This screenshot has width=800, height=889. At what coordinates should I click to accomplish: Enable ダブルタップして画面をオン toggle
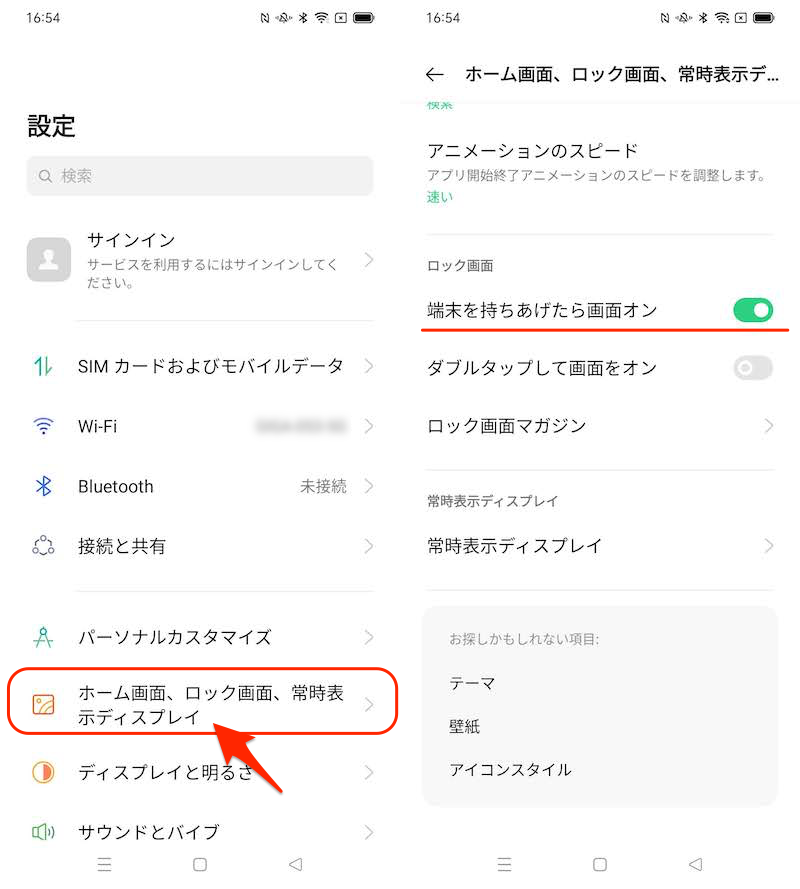click(x=752, y=368)
